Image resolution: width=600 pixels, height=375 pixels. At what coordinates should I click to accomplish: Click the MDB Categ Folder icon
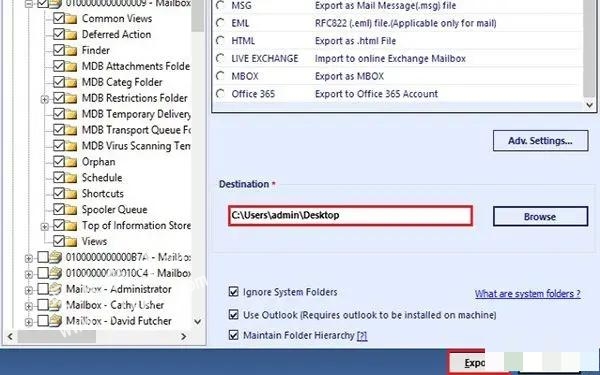[x=71, y=83]
